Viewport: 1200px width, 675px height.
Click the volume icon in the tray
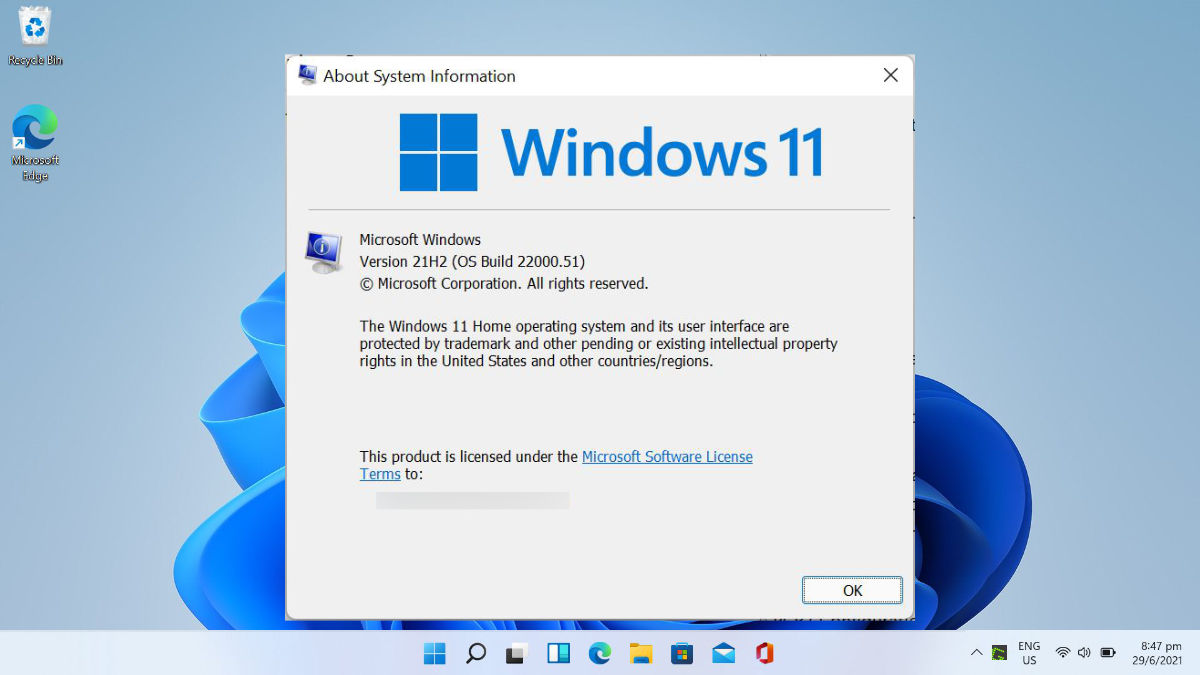pyautogui.click(x=1084, y=653)
